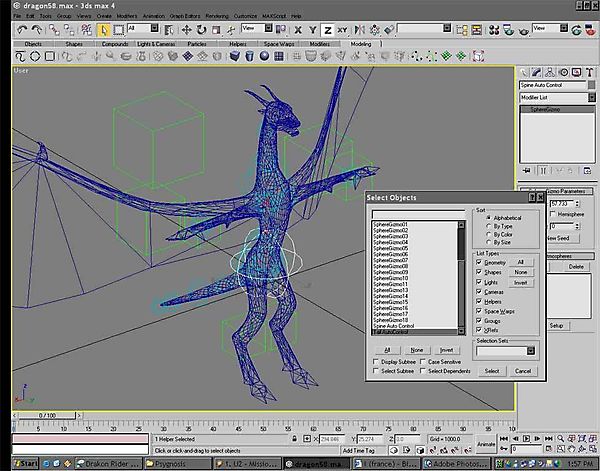This screenshot has height=471, width=600.
Task: Open the Modifiers menu
Action: pyautogui.click(x=127, y=16)
